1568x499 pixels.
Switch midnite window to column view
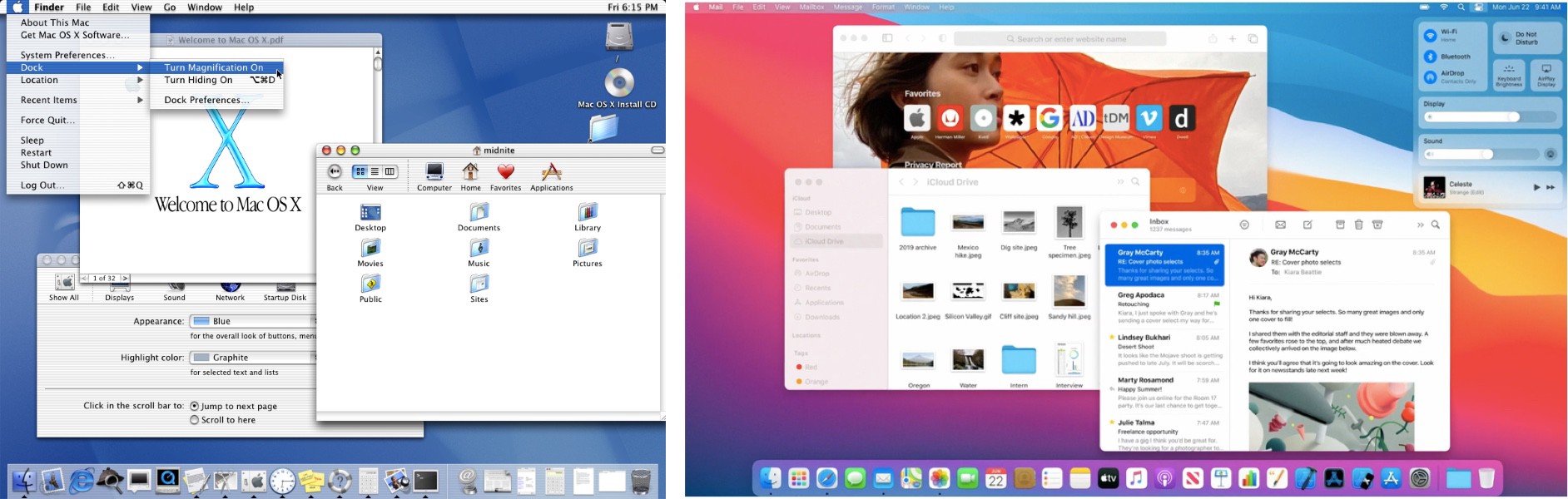390,172
